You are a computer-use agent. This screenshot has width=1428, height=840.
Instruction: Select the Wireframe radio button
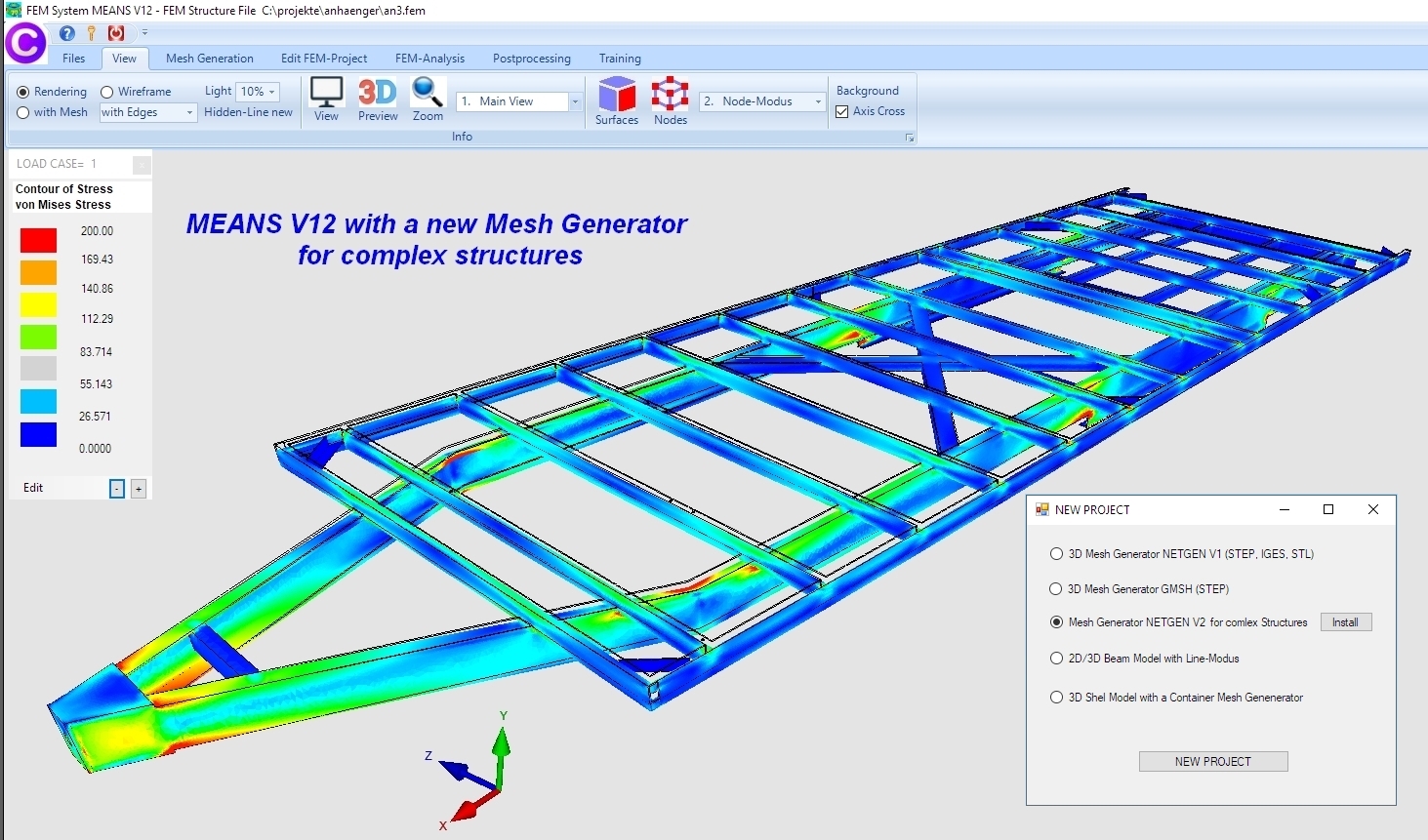point(107,92)
